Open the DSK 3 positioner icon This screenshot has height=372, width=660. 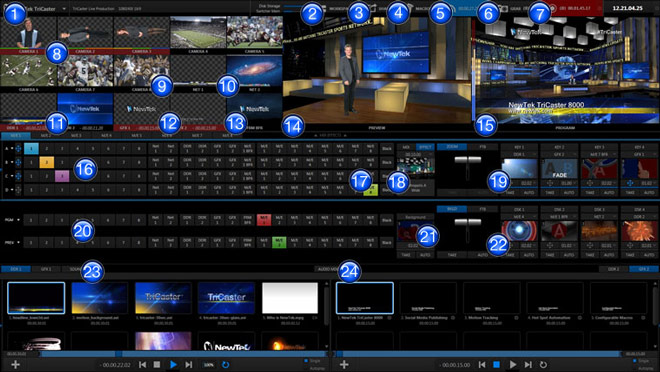click(590, 245)
